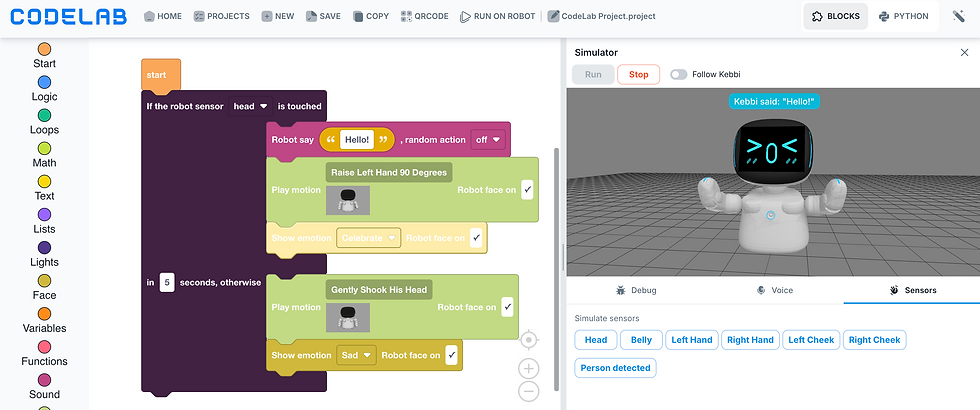Open the Logic block category
980x410 pixels.
44,89
